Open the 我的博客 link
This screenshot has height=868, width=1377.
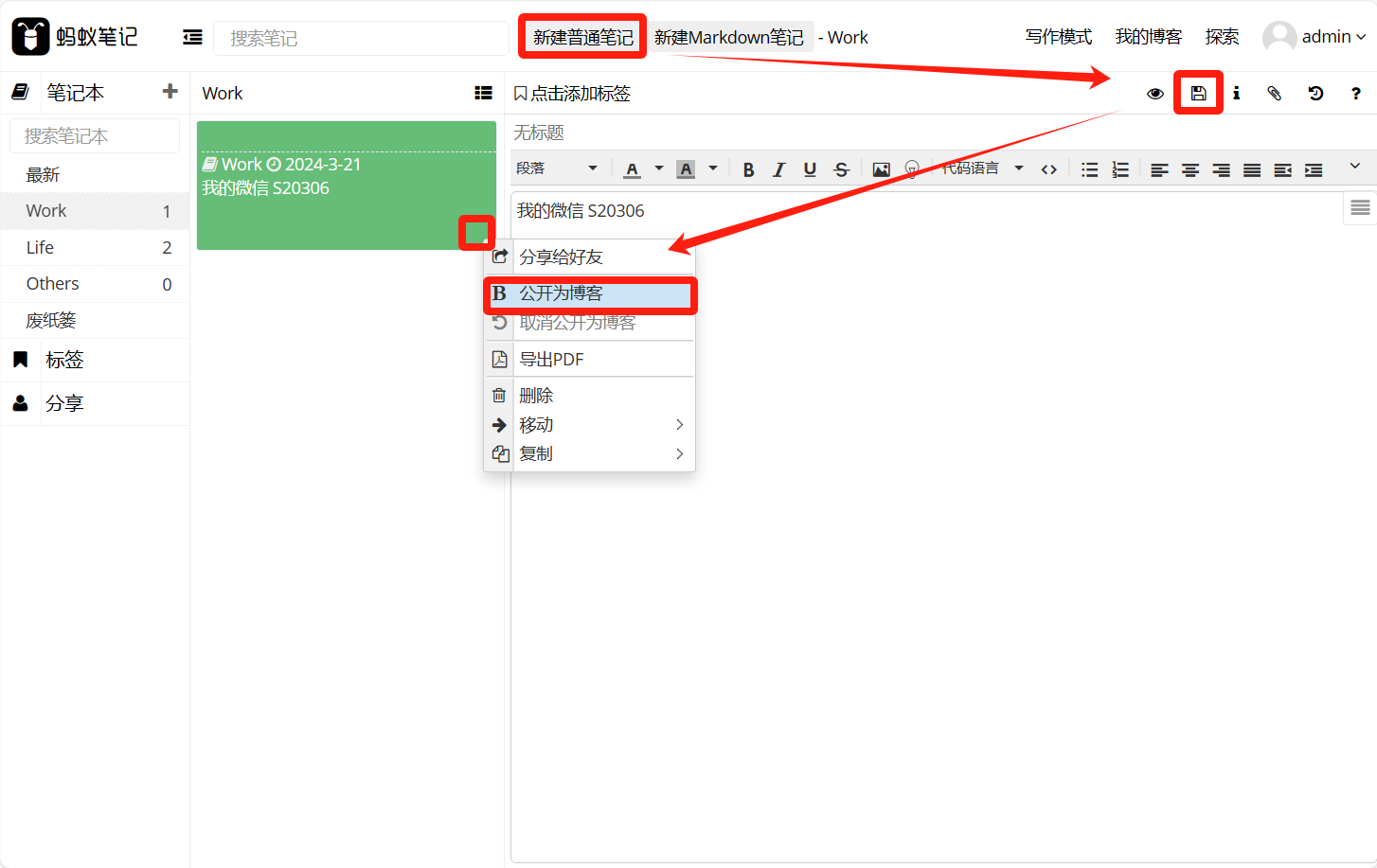click(x=1148, y=37)
